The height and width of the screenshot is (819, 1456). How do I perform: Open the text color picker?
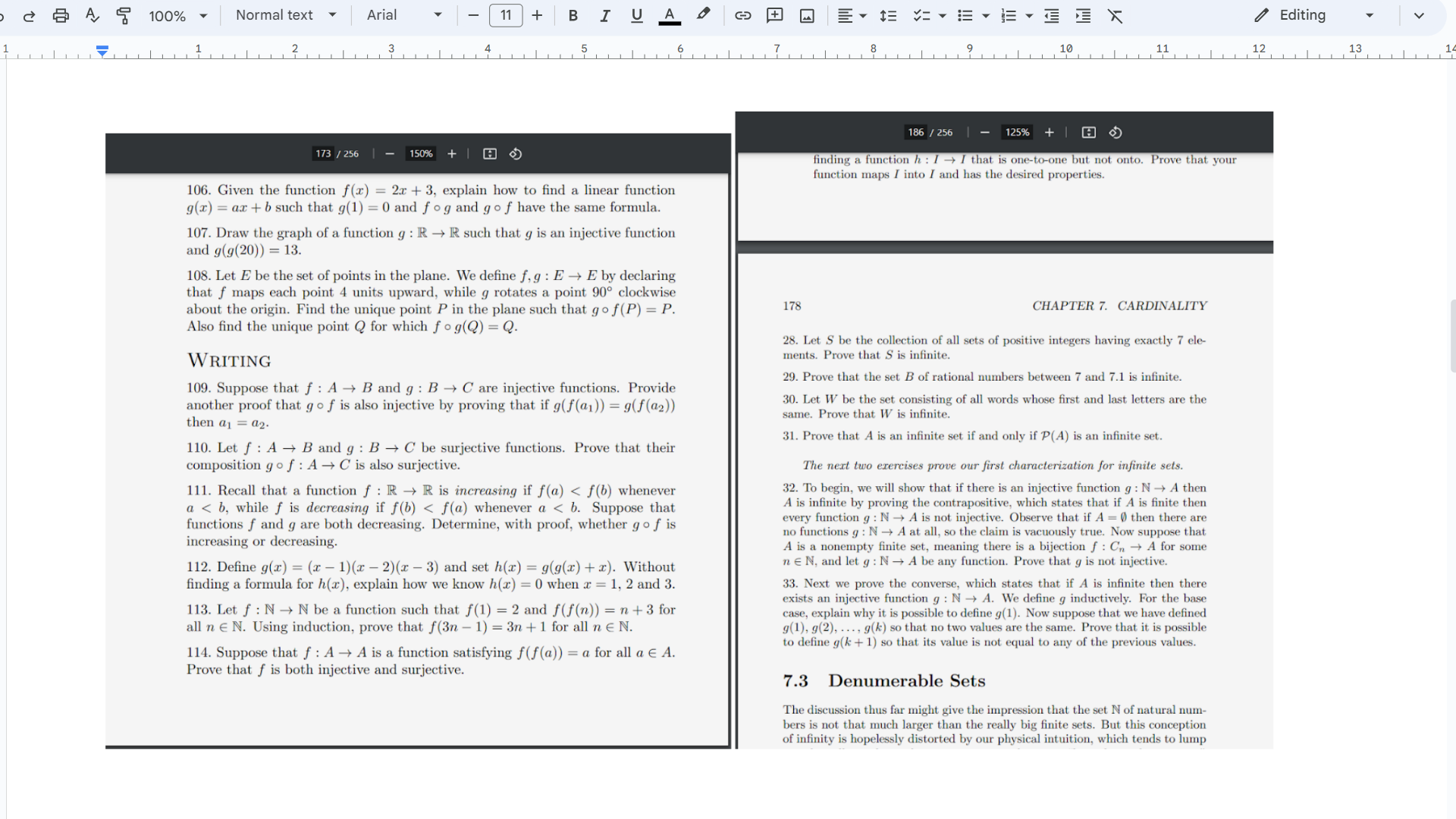coord(669,15)
